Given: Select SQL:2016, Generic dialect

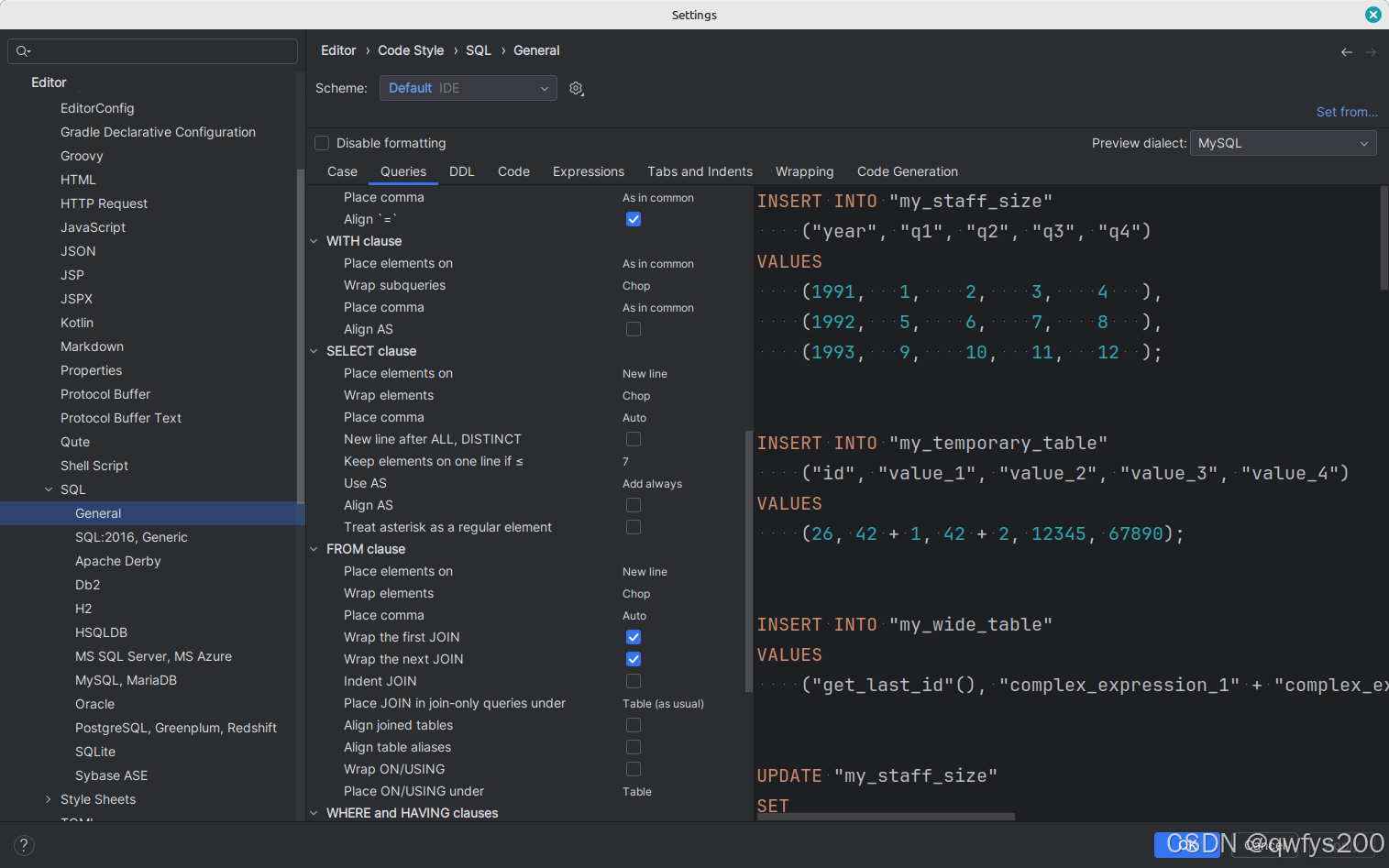Looking at the screenshot, I should tap(131, 537).
